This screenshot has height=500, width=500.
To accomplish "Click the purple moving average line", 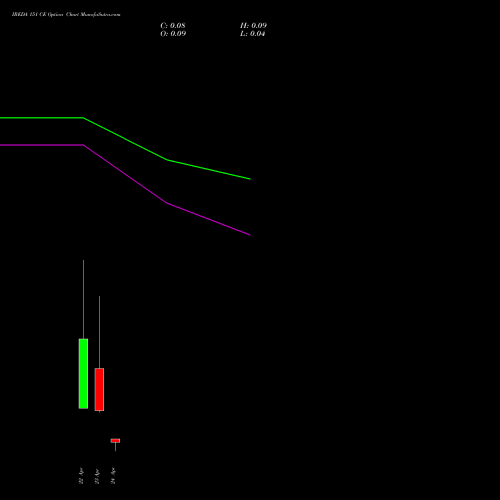I will click(x=125, y=174).
